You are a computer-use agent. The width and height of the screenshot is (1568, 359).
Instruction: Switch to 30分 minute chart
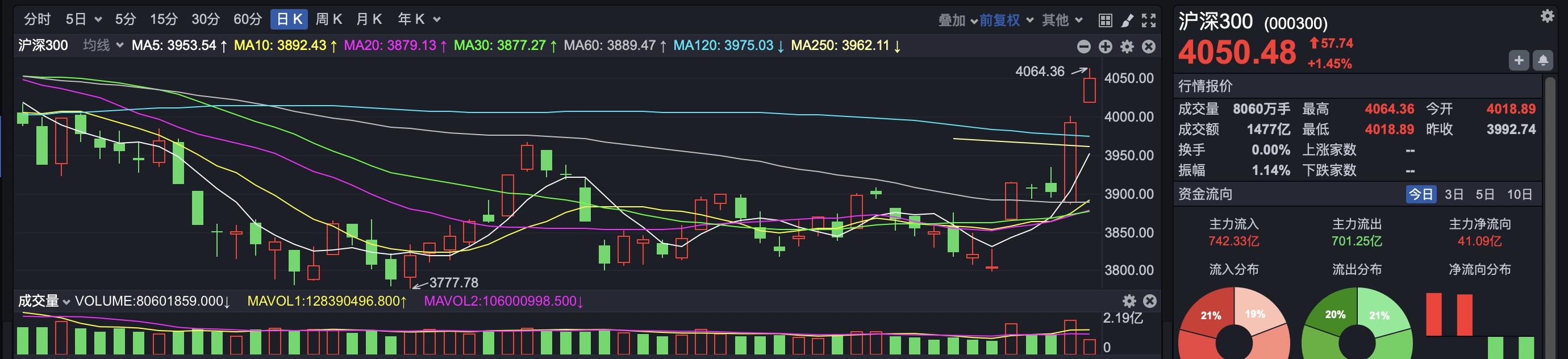tap(205, 19)
